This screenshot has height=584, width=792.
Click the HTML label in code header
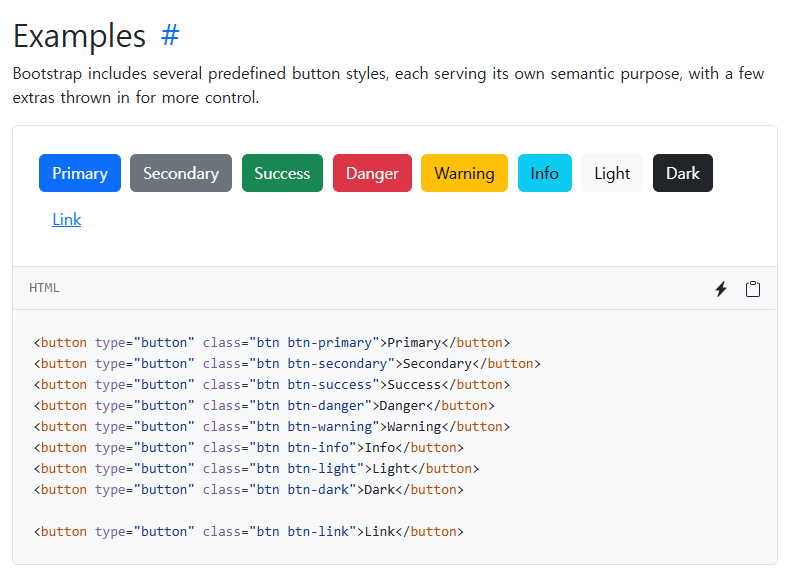[x=44, y=288]
